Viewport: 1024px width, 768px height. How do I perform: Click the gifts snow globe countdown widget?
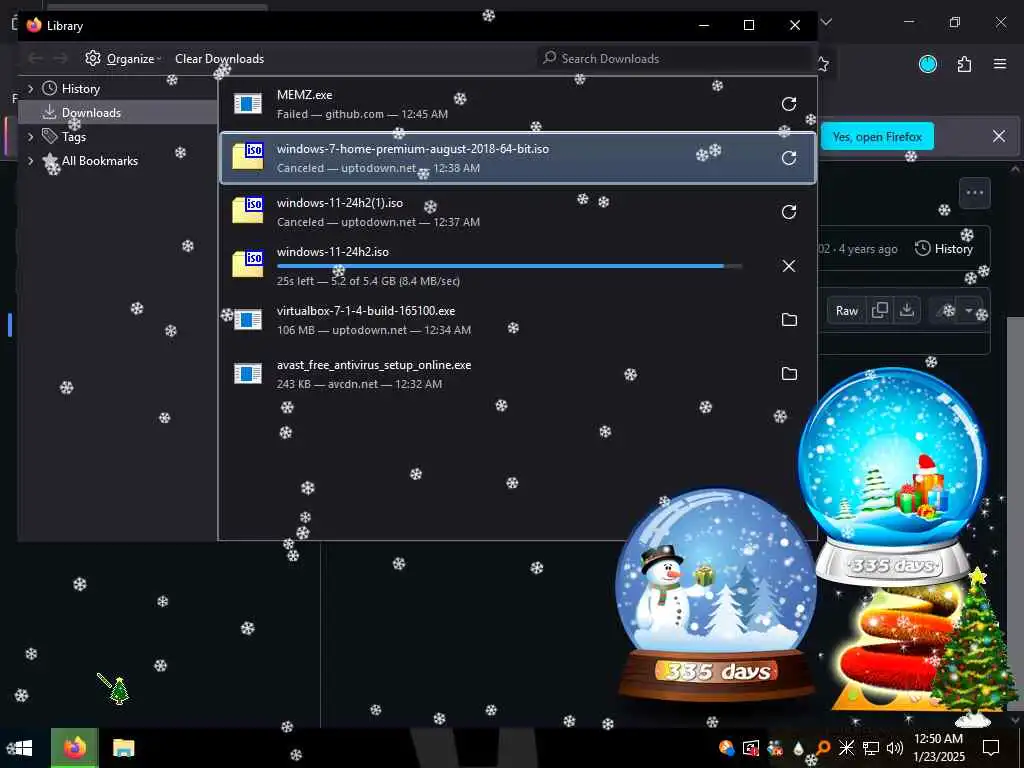point(892,475)
